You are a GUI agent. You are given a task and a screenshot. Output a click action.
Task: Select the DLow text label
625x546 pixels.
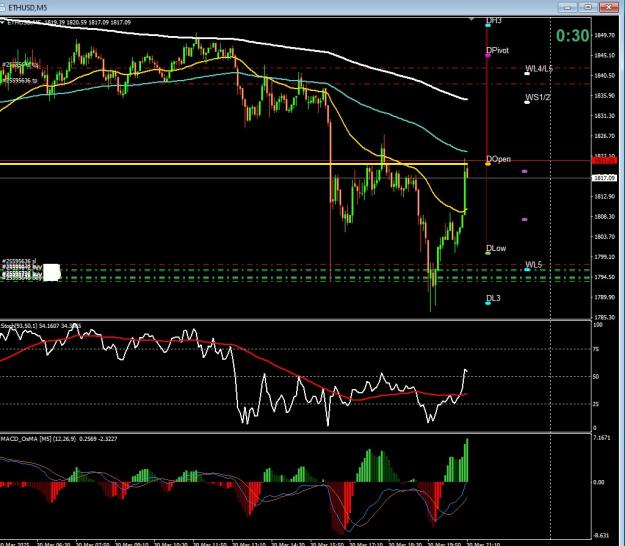tap(496, 248)
